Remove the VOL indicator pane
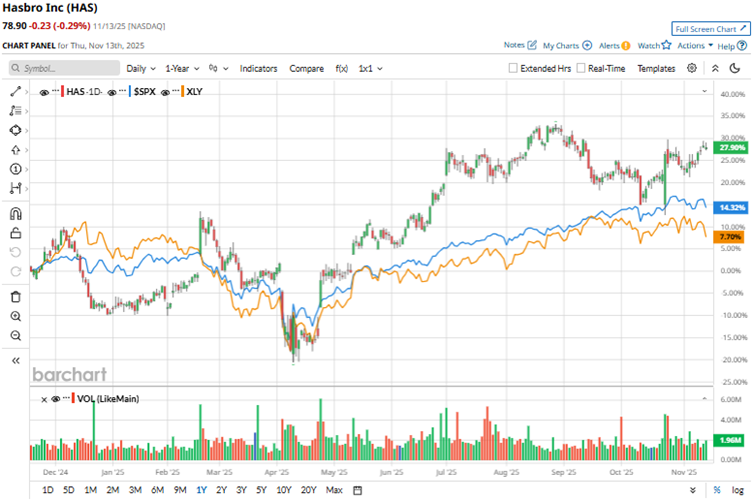 [x=44, y=399]
